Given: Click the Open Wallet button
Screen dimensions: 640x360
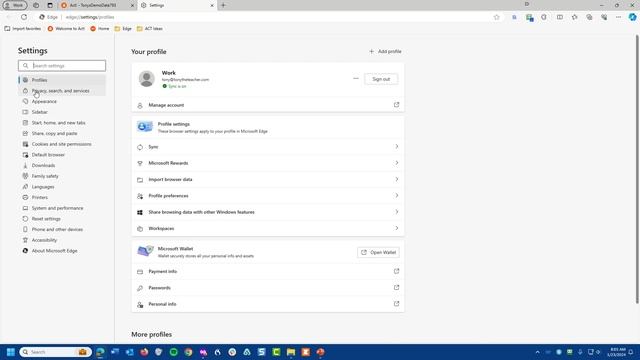Looking at the screenshot, I should coord(378,252).
